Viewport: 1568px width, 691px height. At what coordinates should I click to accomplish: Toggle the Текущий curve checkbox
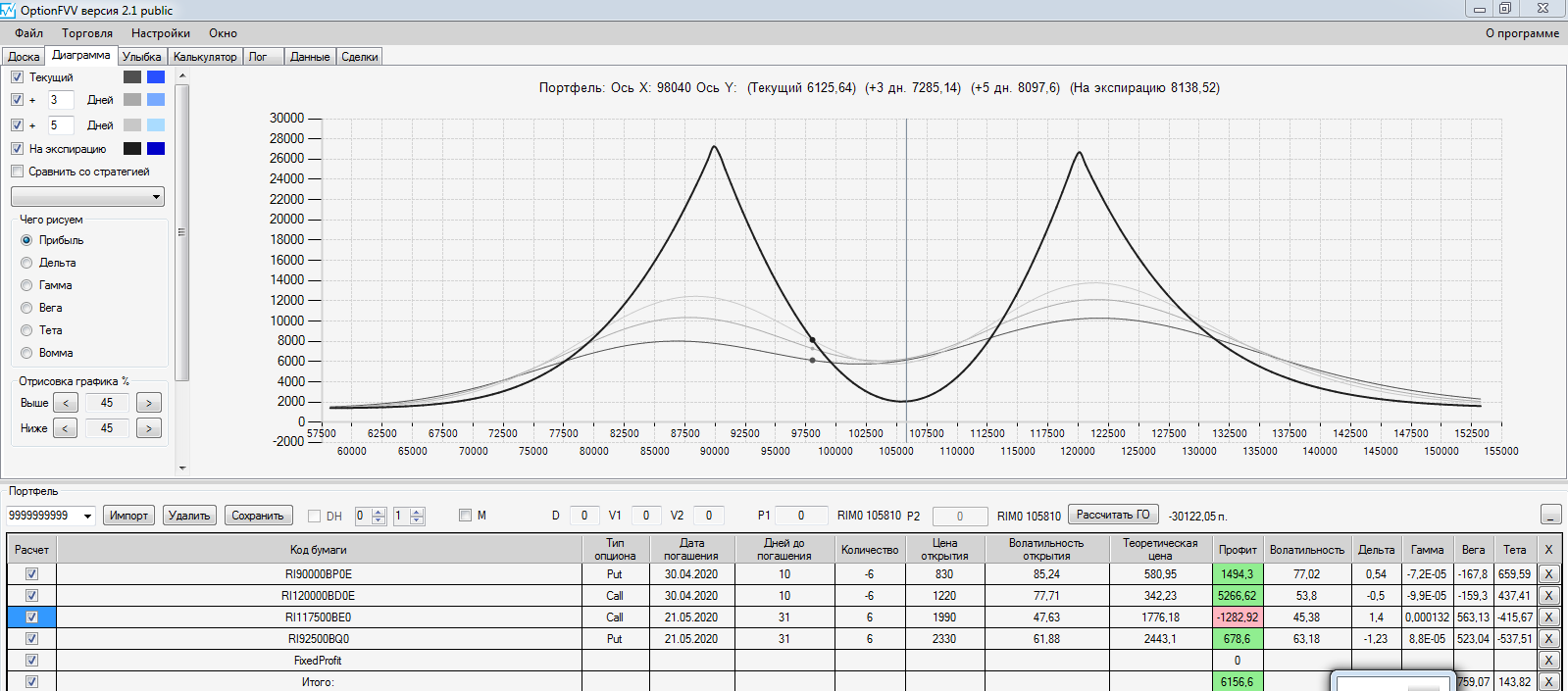point(17,77)
